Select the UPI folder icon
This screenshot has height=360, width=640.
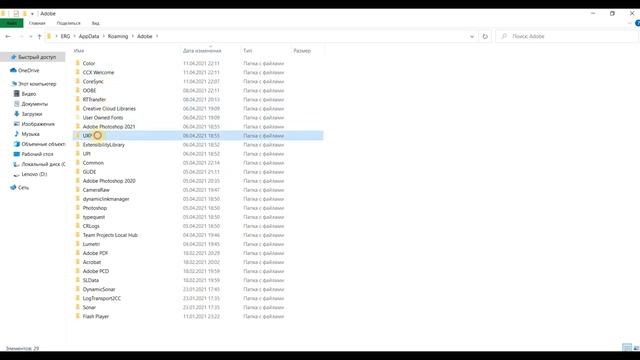[x=78, y=153]
